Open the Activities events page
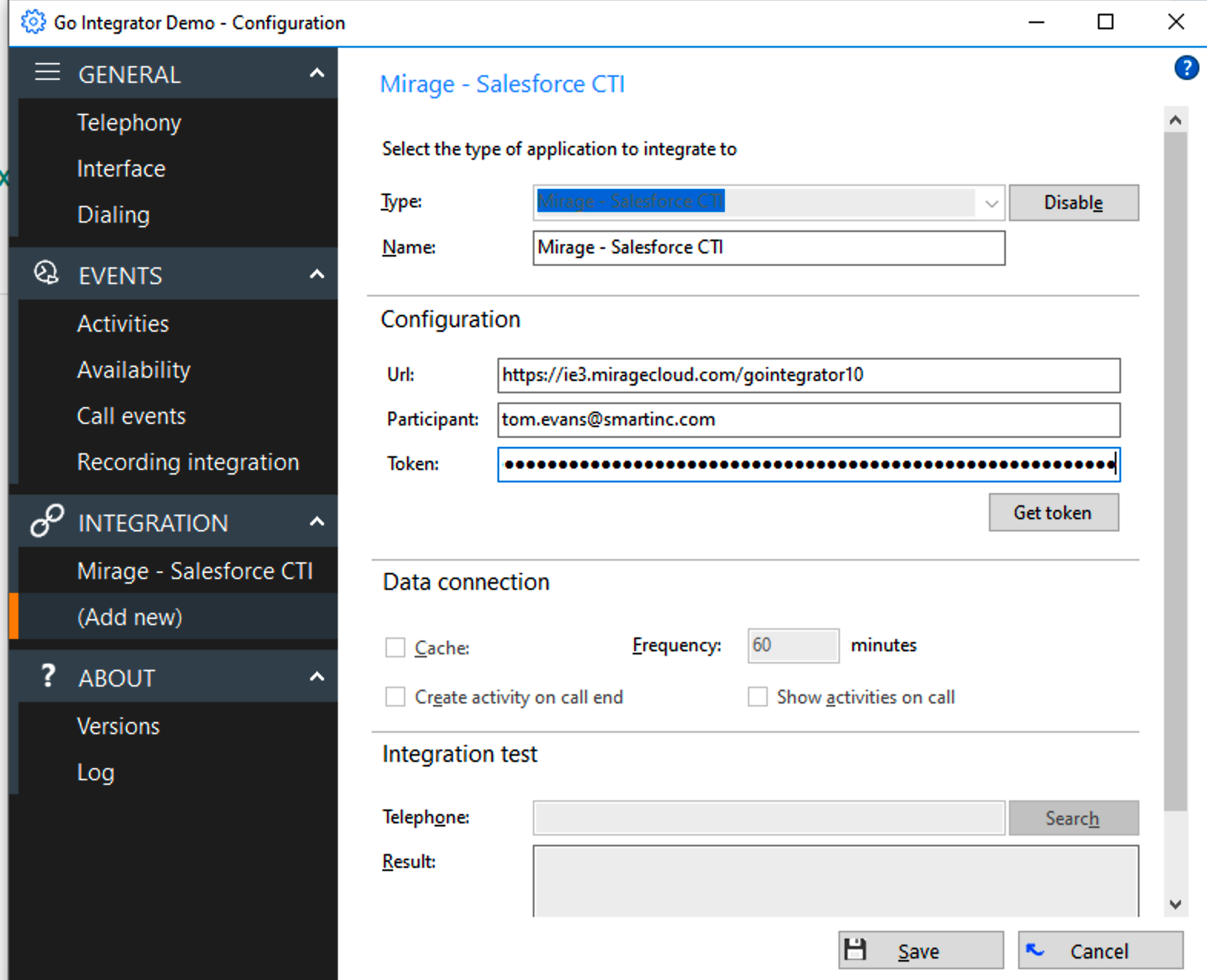This screenshot has height=980, width=1207. click(x=123, y=324)
